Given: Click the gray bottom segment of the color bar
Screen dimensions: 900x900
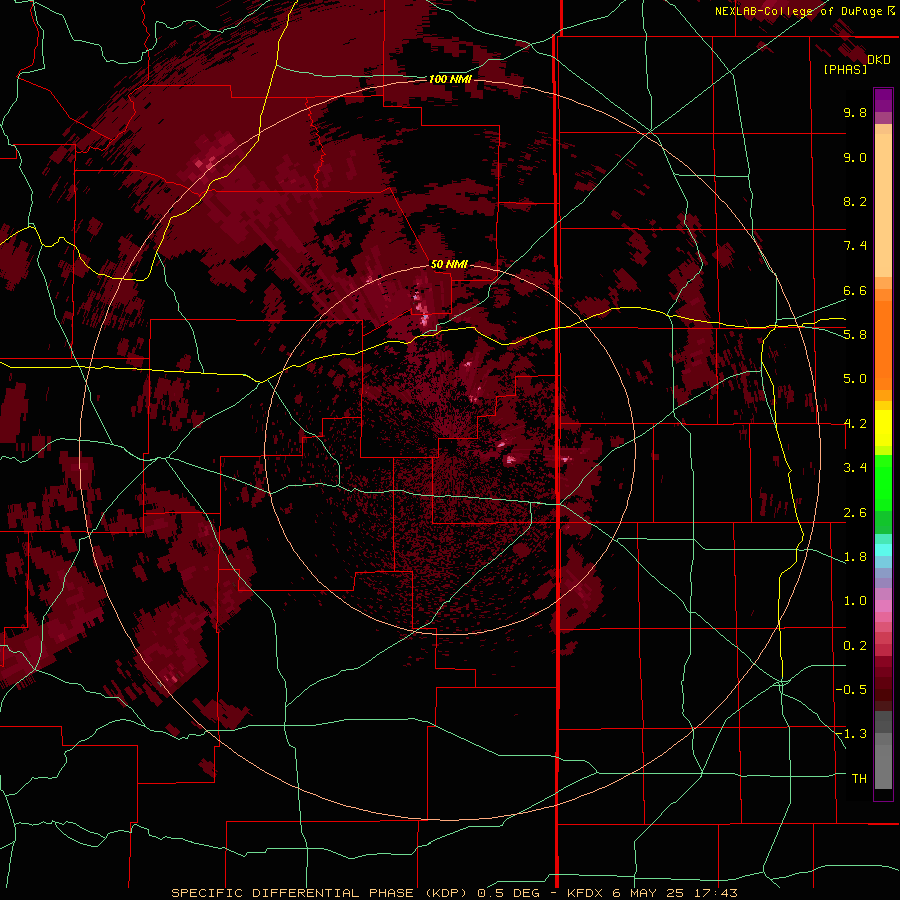Looking at the screenshot, I should [883, 762].
